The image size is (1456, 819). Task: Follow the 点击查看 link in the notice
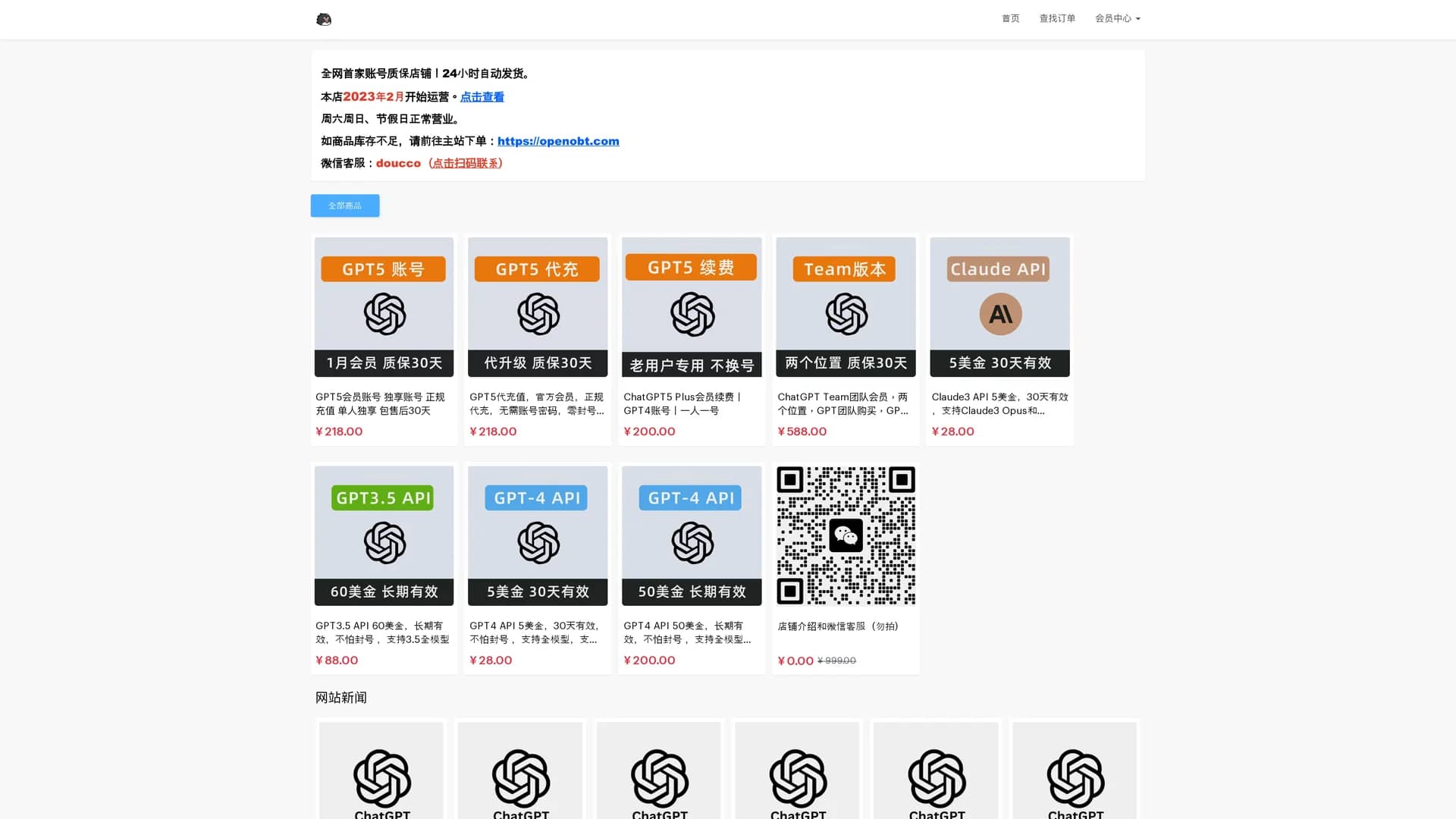coord(482,96)
